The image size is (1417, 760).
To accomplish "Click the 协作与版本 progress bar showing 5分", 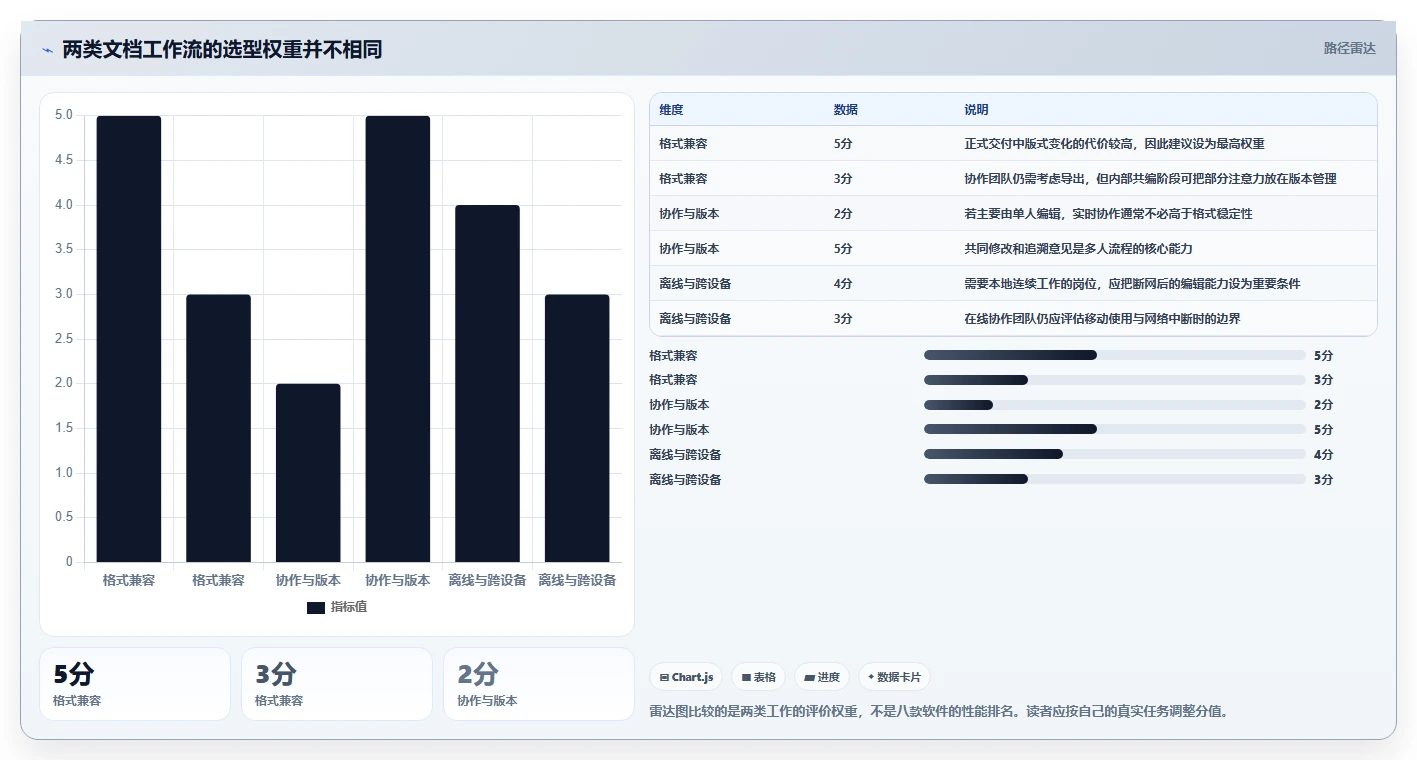I will [1115, 429].
